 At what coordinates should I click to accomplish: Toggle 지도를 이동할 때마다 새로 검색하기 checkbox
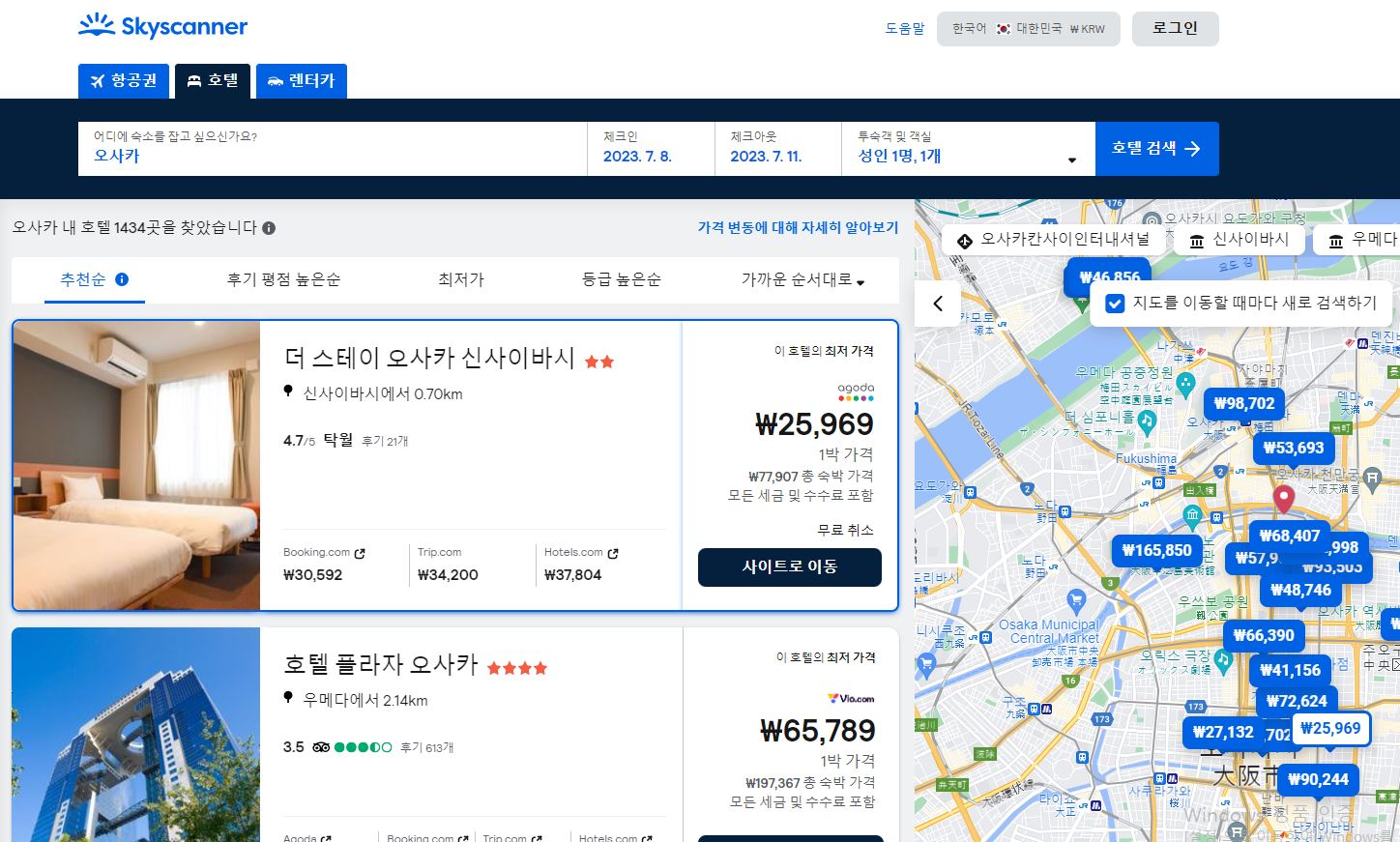(1115, 304)
